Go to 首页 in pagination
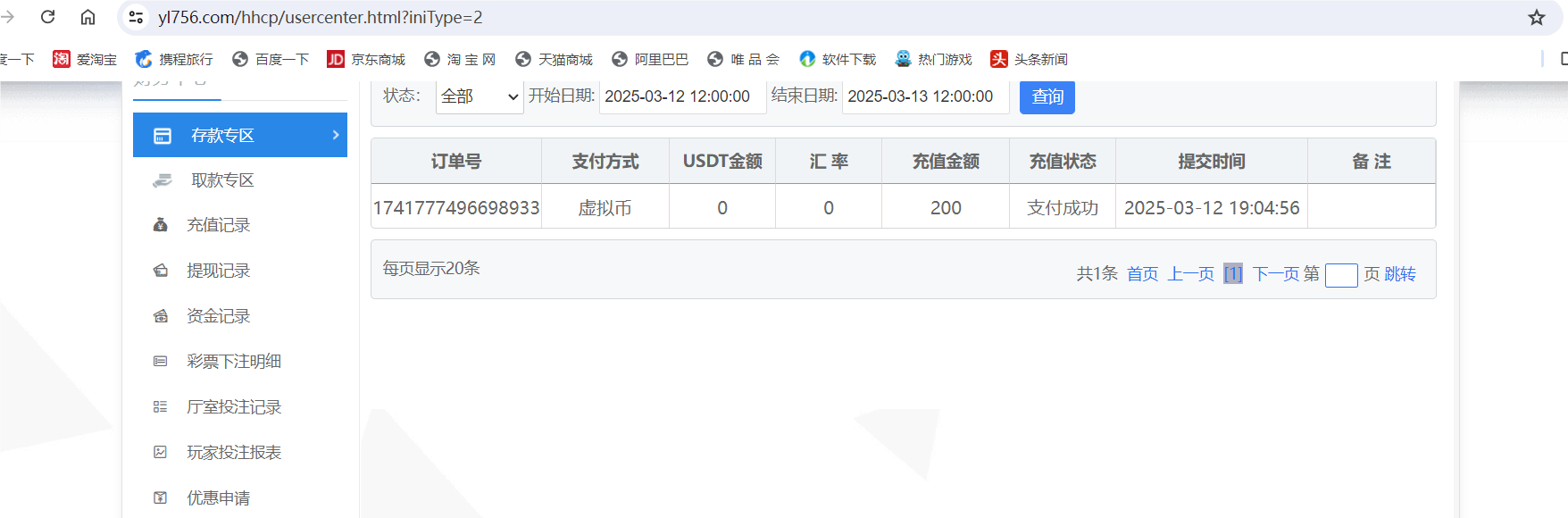The width and height of the screenshot is (1568, 518). 1143,274
